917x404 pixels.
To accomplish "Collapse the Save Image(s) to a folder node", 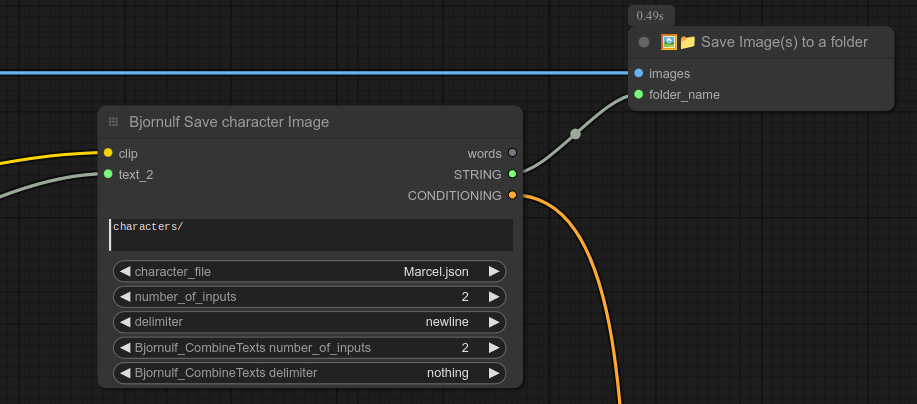I will pos(644,42).
